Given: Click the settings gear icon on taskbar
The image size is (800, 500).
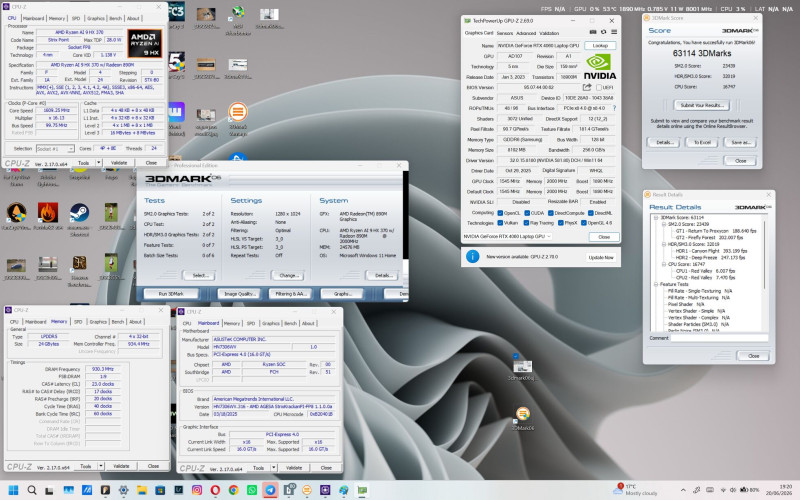Looking at the screenshot, I should tap(123, 490).
